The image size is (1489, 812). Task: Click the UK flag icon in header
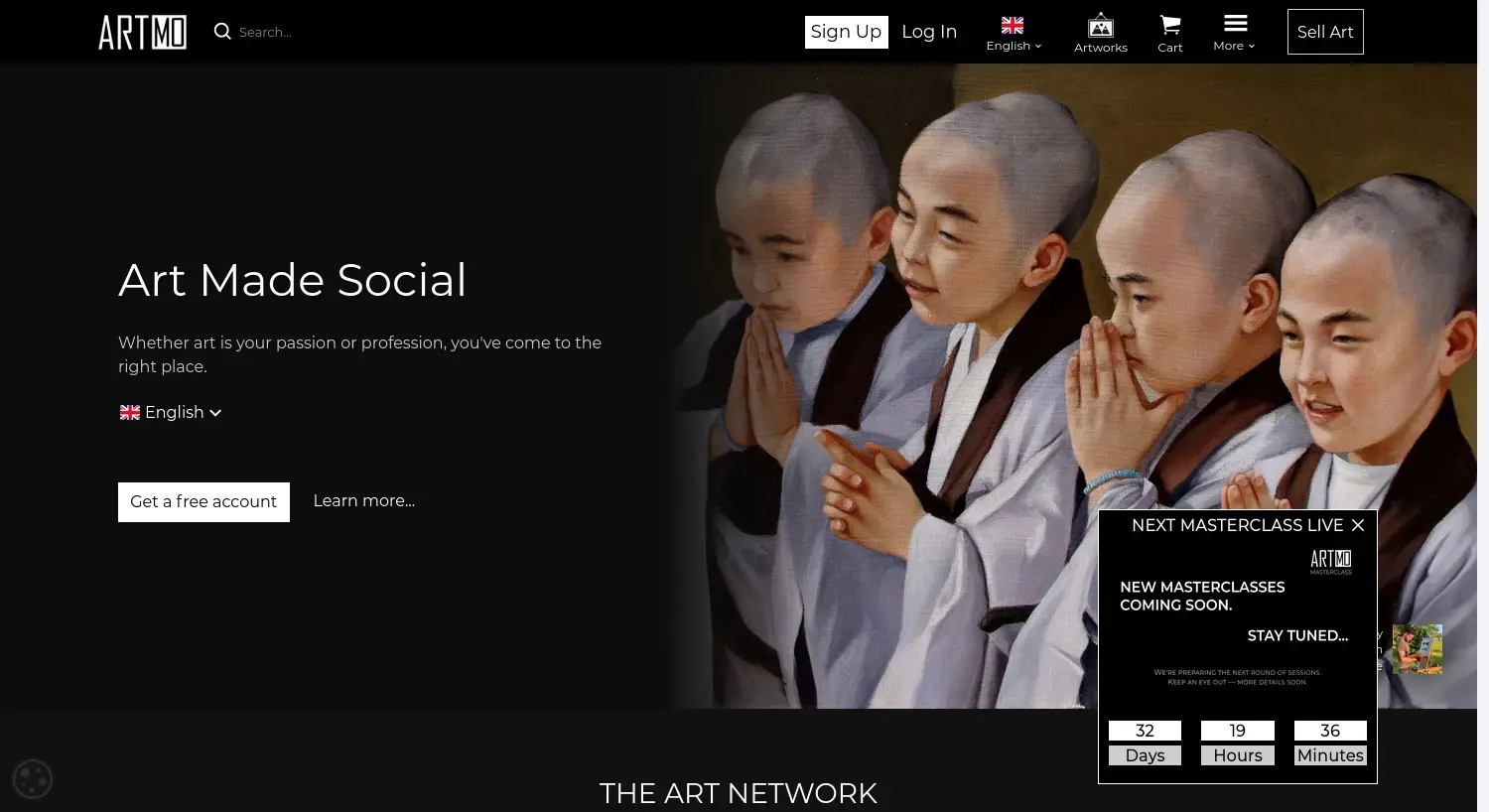click(1013, 26)
